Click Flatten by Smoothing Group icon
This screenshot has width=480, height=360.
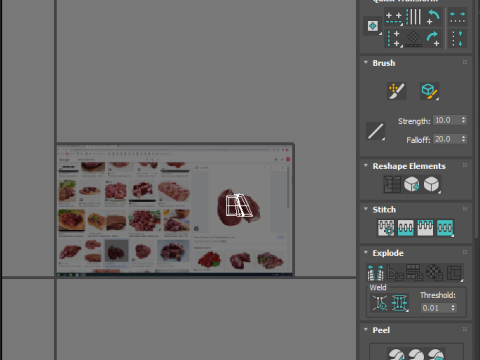point(415,272)
